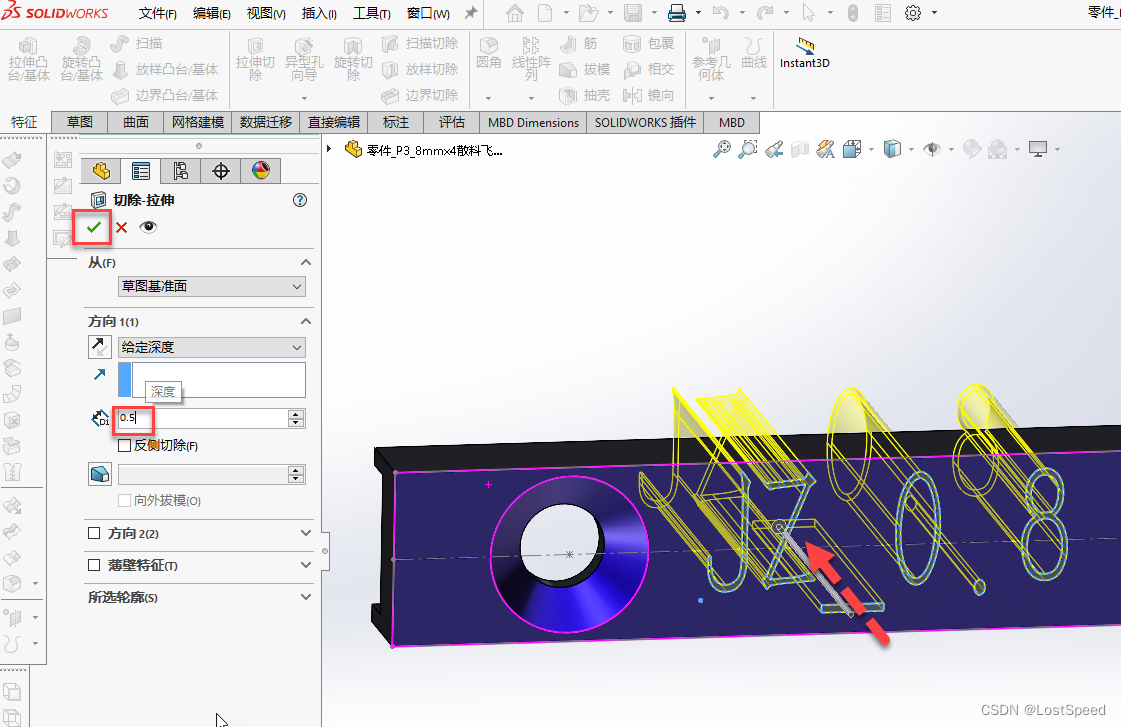Expand the 薄壁特征 section chevron

(x=306, y=565)
